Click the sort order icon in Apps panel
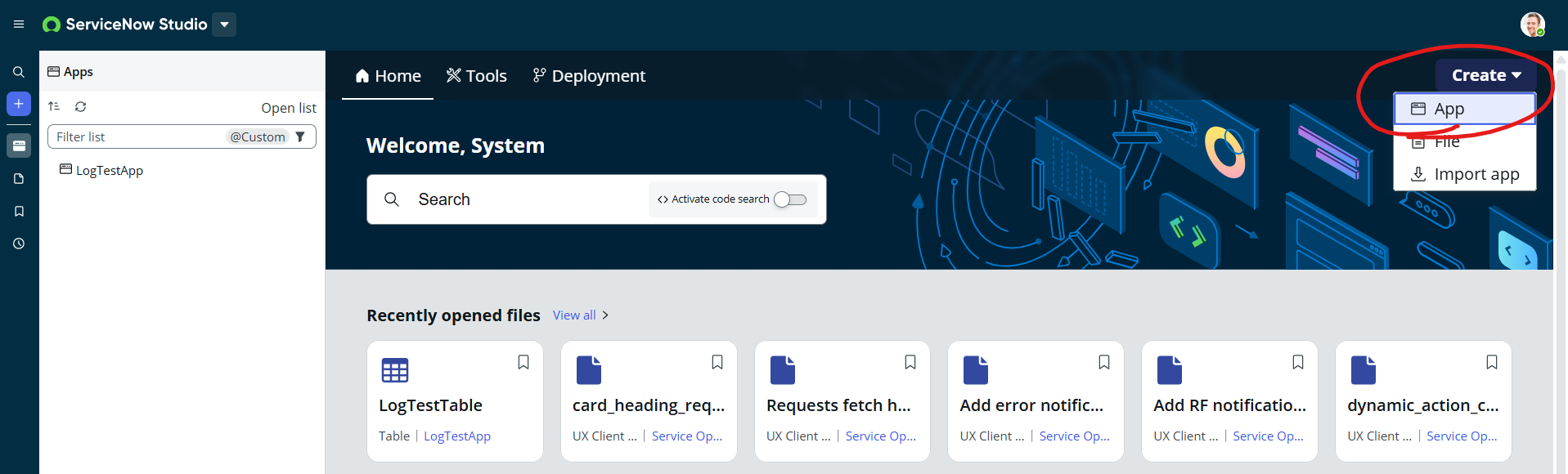Image resolution: width=1568 pixels, height=474 pixels. (x=54, y=106)
